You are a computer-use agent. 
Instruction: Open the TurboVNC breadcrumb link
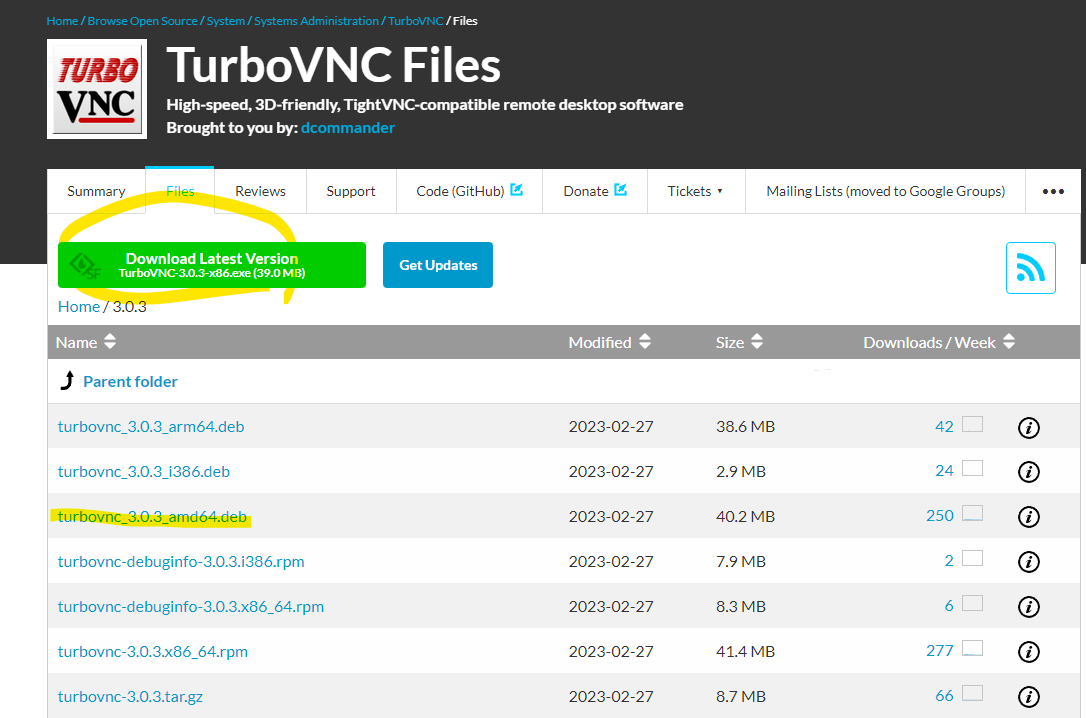[x=416, y=21]
